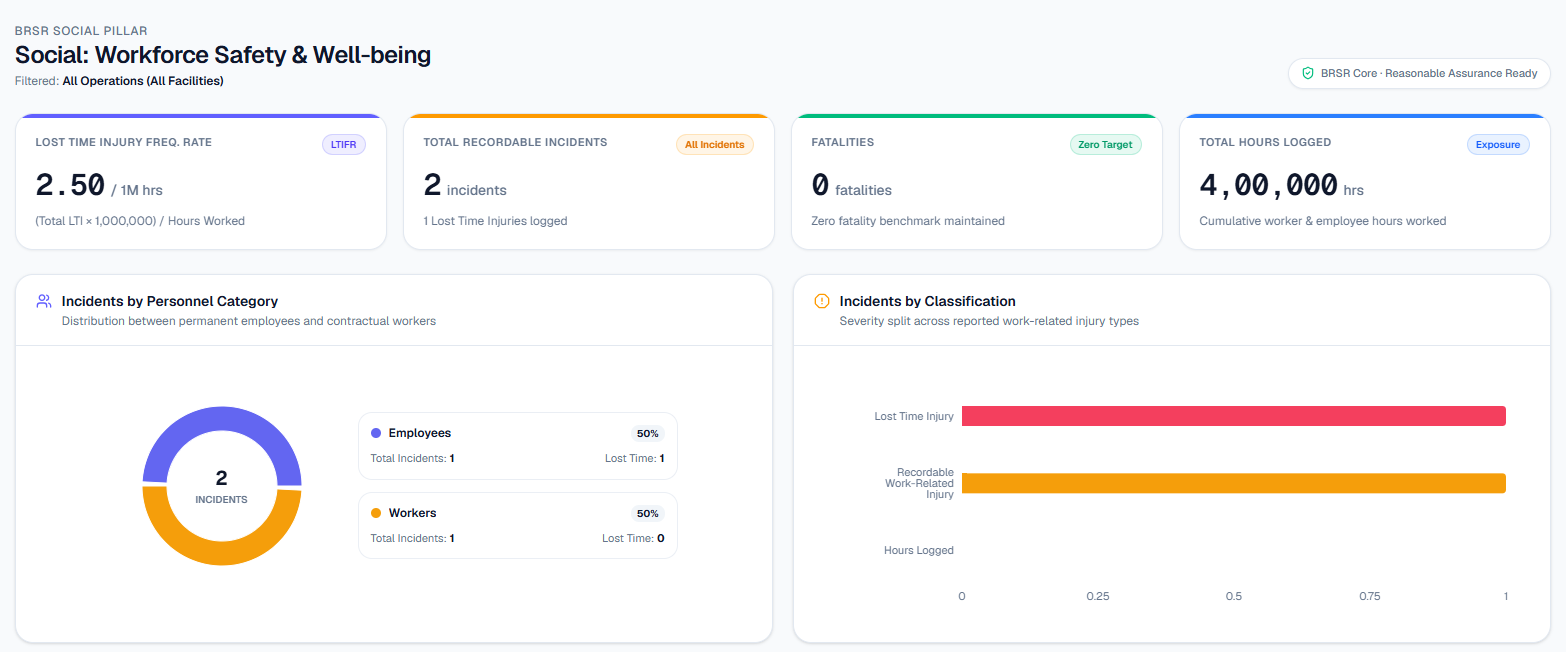Click the Recordable Work-Related Injury axis label
The width and height of the screenshot is (1566, 652).
[x=919, y=483]
